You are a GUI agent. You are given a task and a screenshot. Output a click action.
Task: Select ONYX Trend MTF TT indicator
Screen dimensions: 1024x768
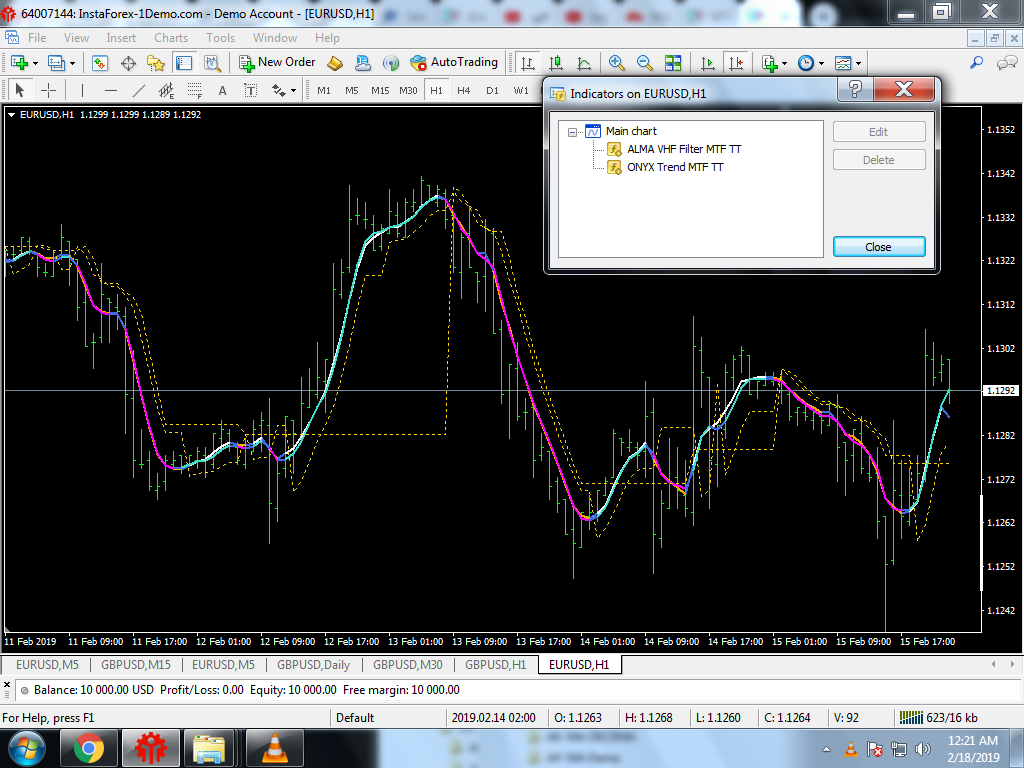pyautogui.click(x=675, y=167)
